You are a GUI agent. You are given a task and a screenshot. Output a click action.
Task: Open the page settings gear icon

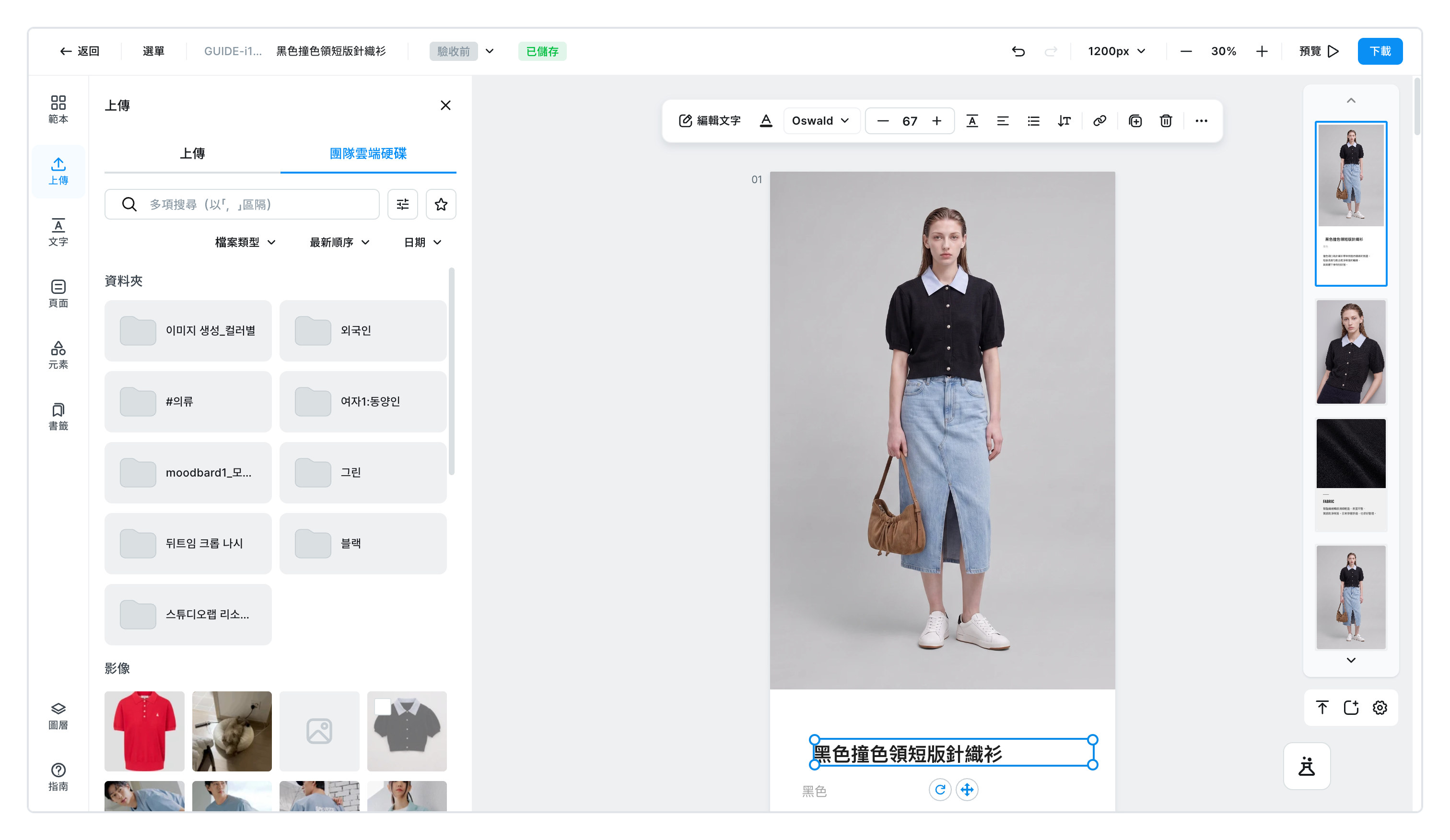point(1380,707)
